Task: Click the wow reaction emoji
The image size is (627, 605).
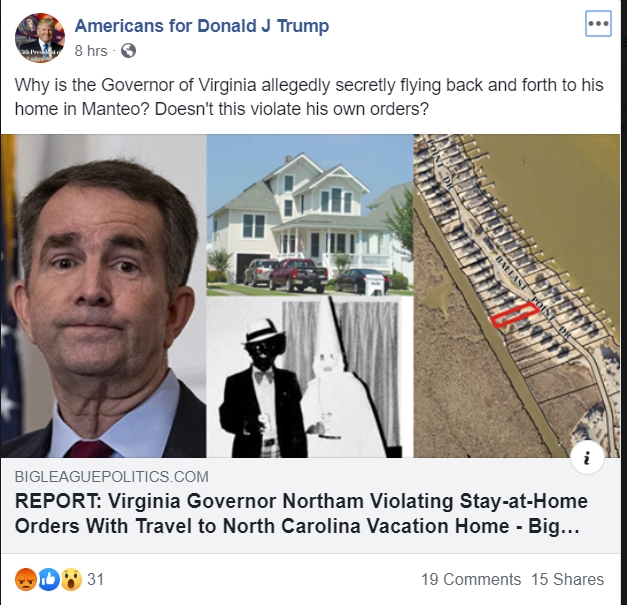Action: (x=72, y=579)
